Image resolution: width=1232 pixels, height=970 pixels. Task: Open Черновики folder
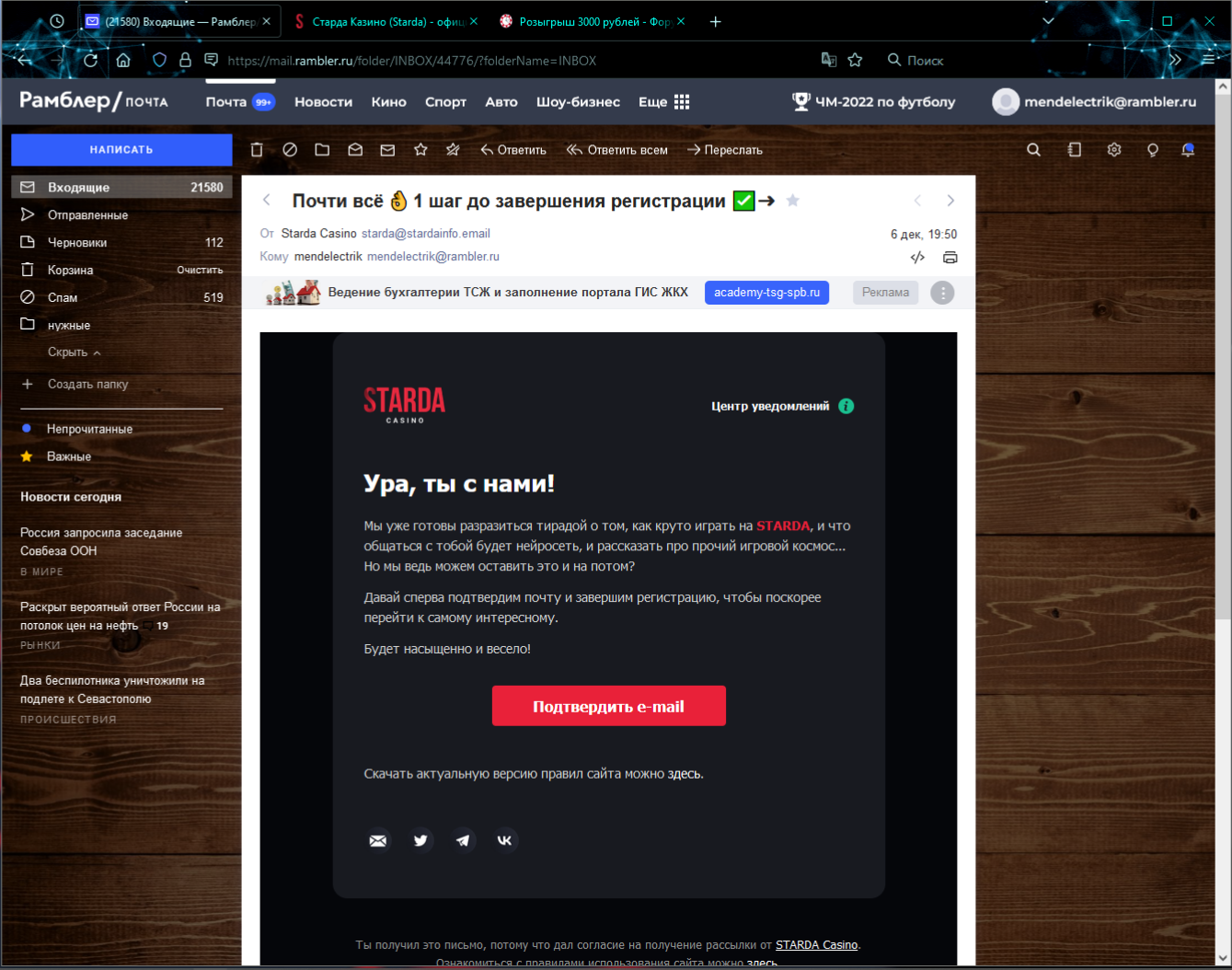121,242
